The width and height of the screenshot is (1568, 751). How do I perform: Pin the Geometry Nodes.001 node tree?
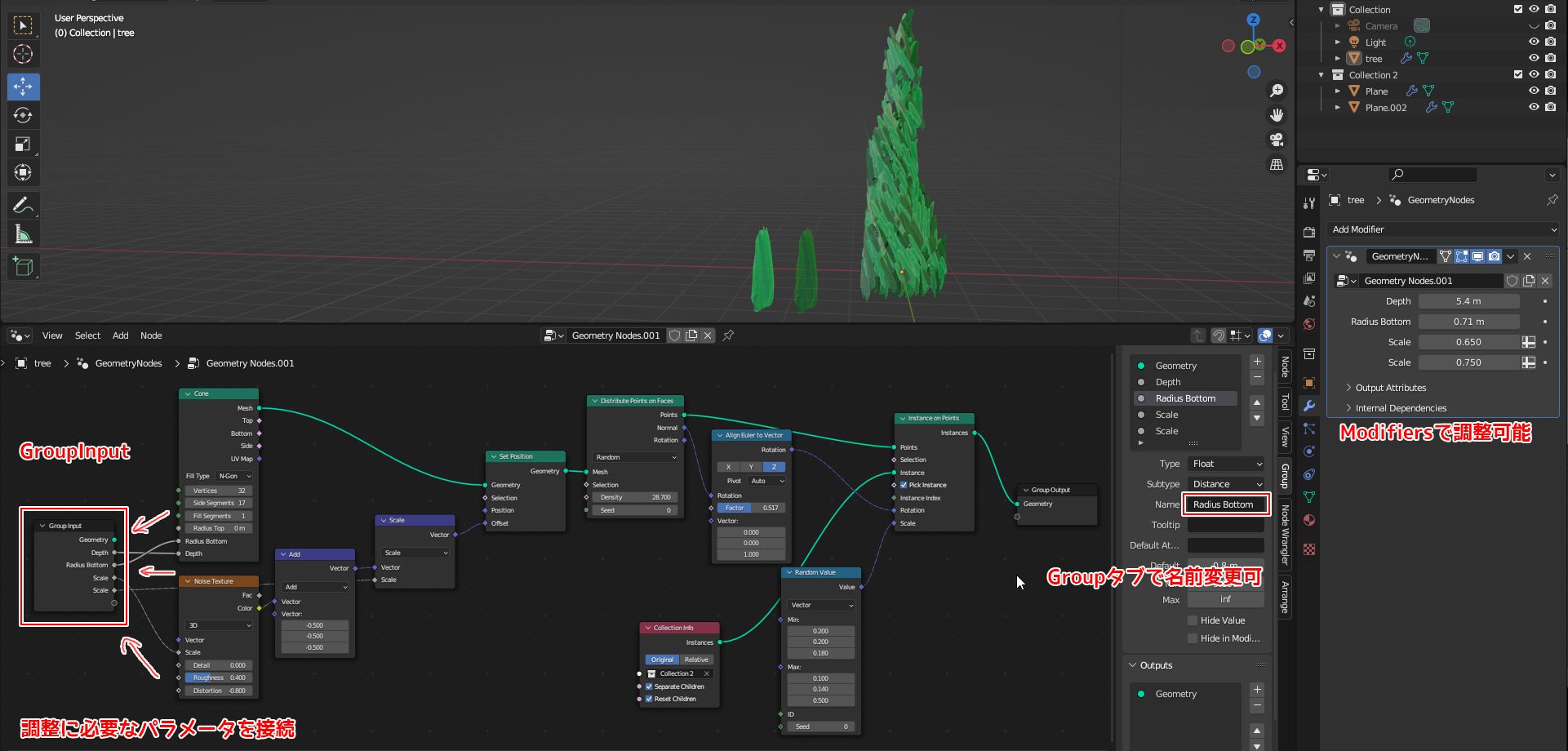tap(728, 336)
